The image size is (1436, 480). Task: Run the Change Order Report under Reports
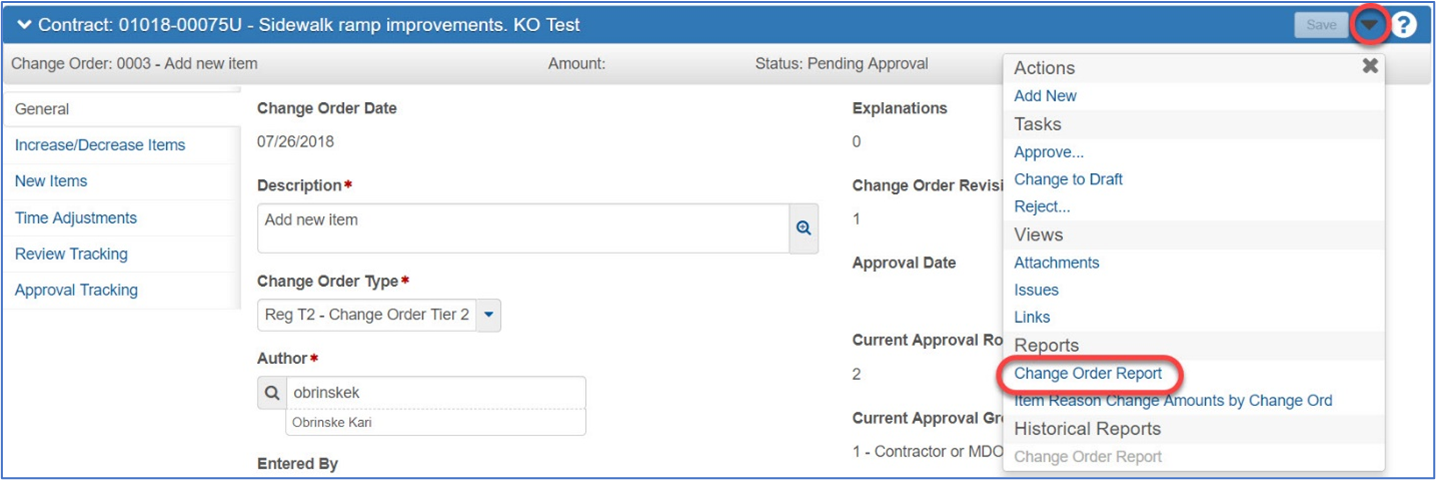pos(1088,373)
